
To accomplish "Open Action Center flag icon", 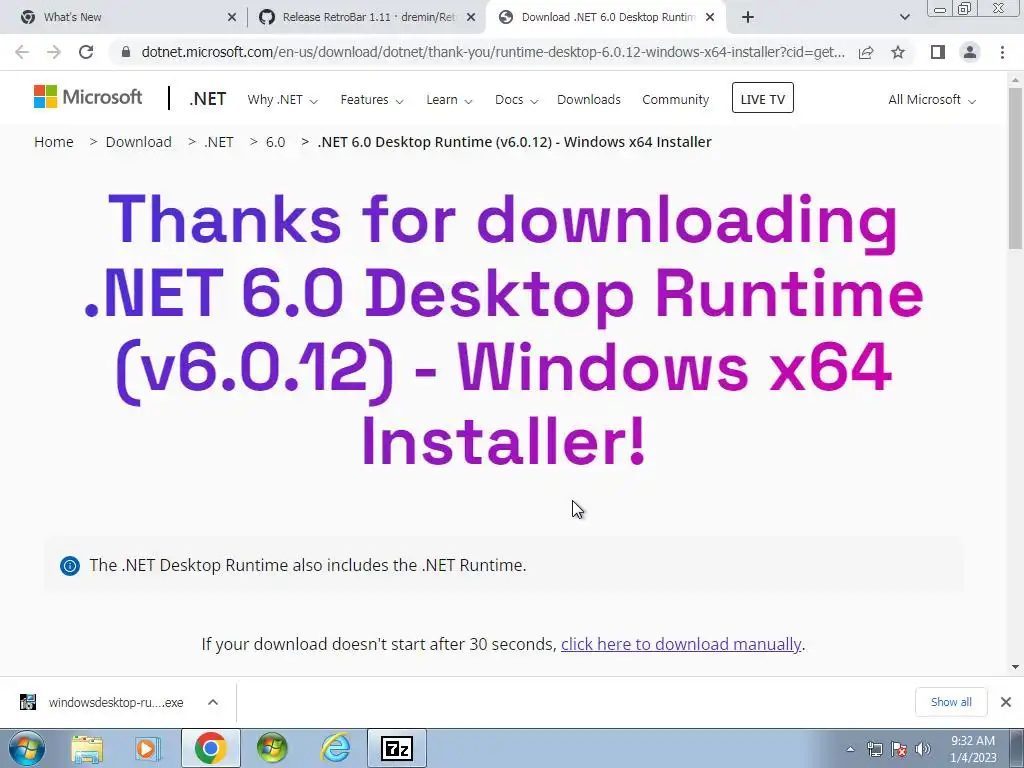I will tap(899, 749).
